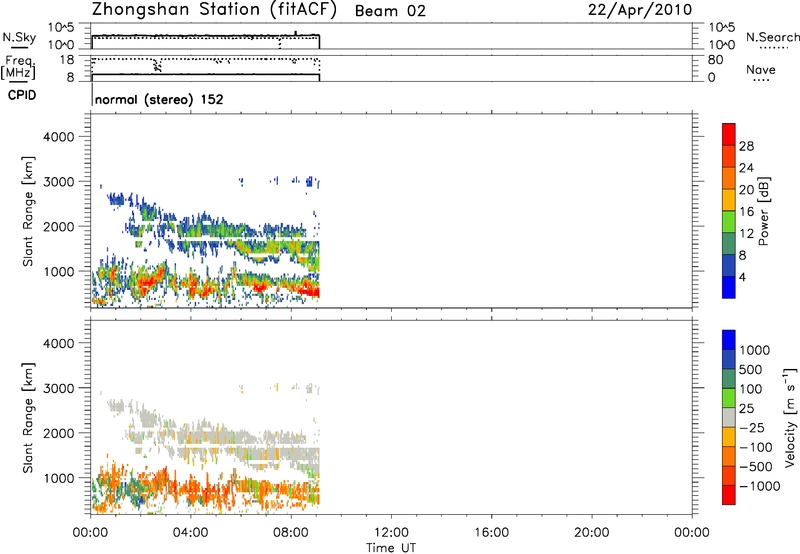Select the yellow-orange 16–20 dB power segment
This screenshot has width=800, height=554.
point(729,200)
